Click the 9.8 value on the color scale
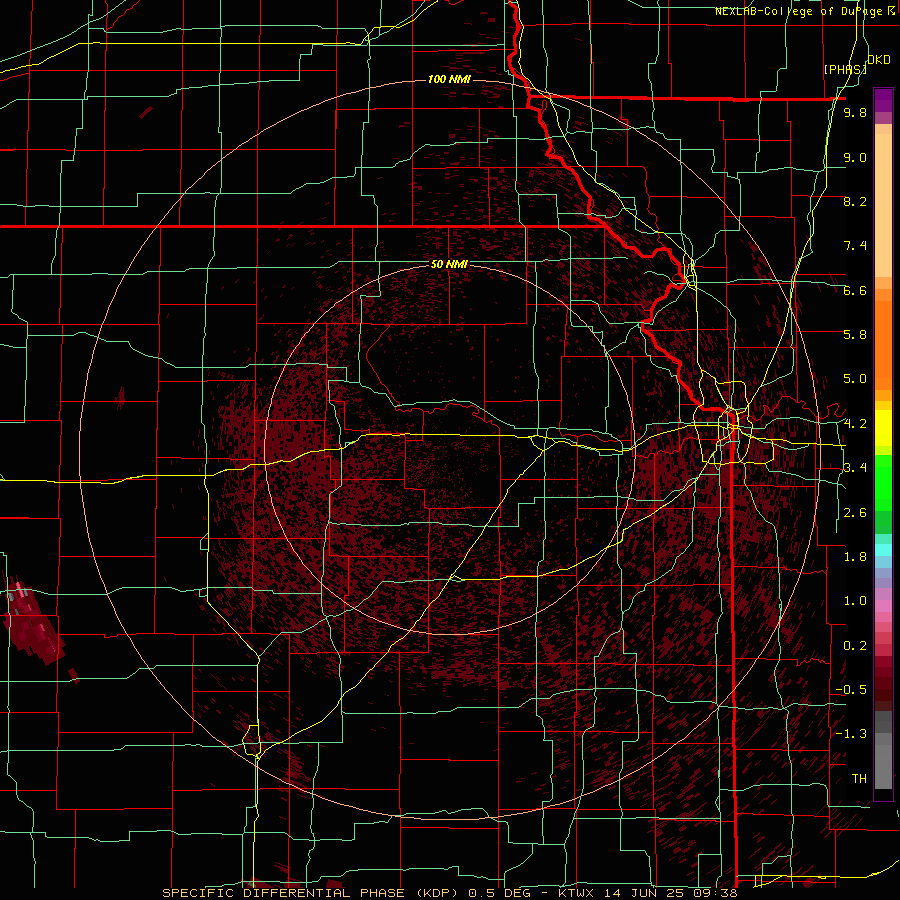 855,113
